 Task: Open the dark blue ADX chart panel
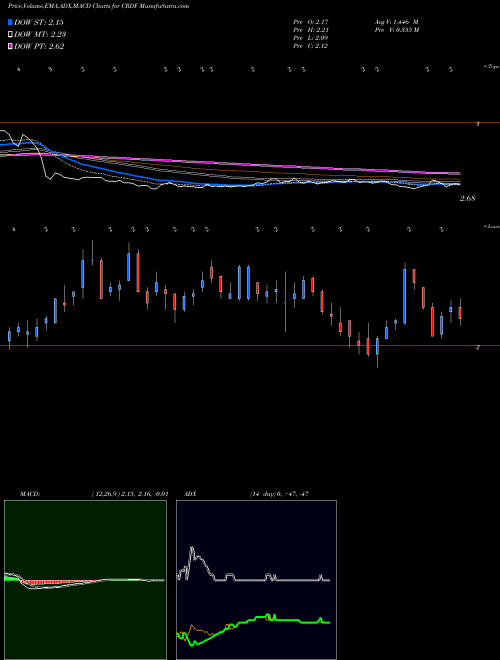pos(256,580)
